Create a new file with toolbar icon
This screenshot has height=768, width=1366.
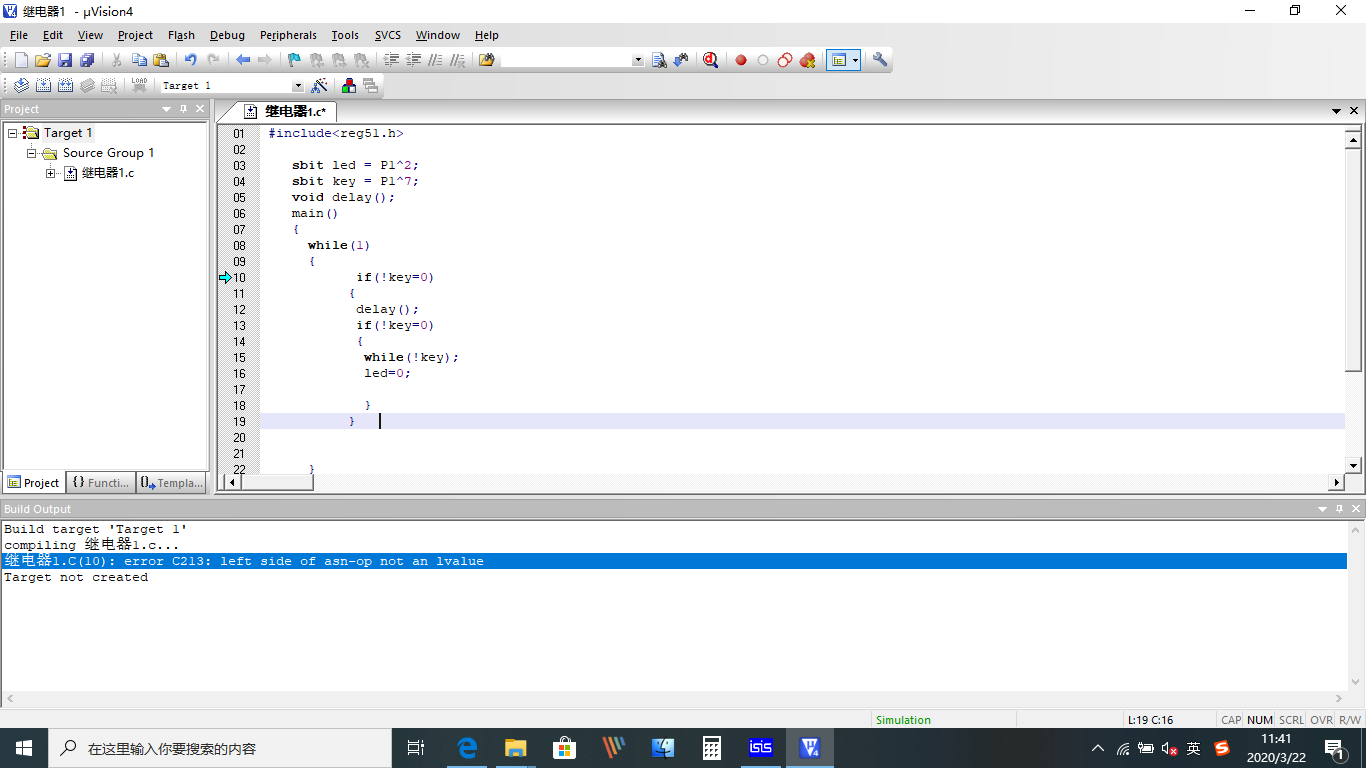pos(21,60)
